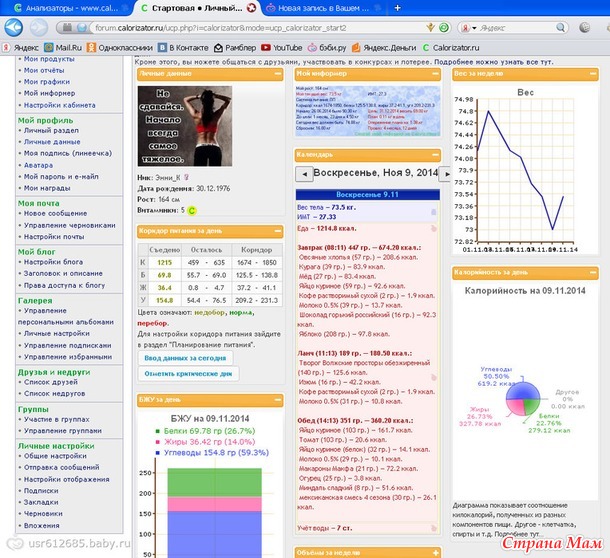Click Отметить критические дни button
Screen dimensions: 610x558
pyautogui.click(x=188, y=374)
